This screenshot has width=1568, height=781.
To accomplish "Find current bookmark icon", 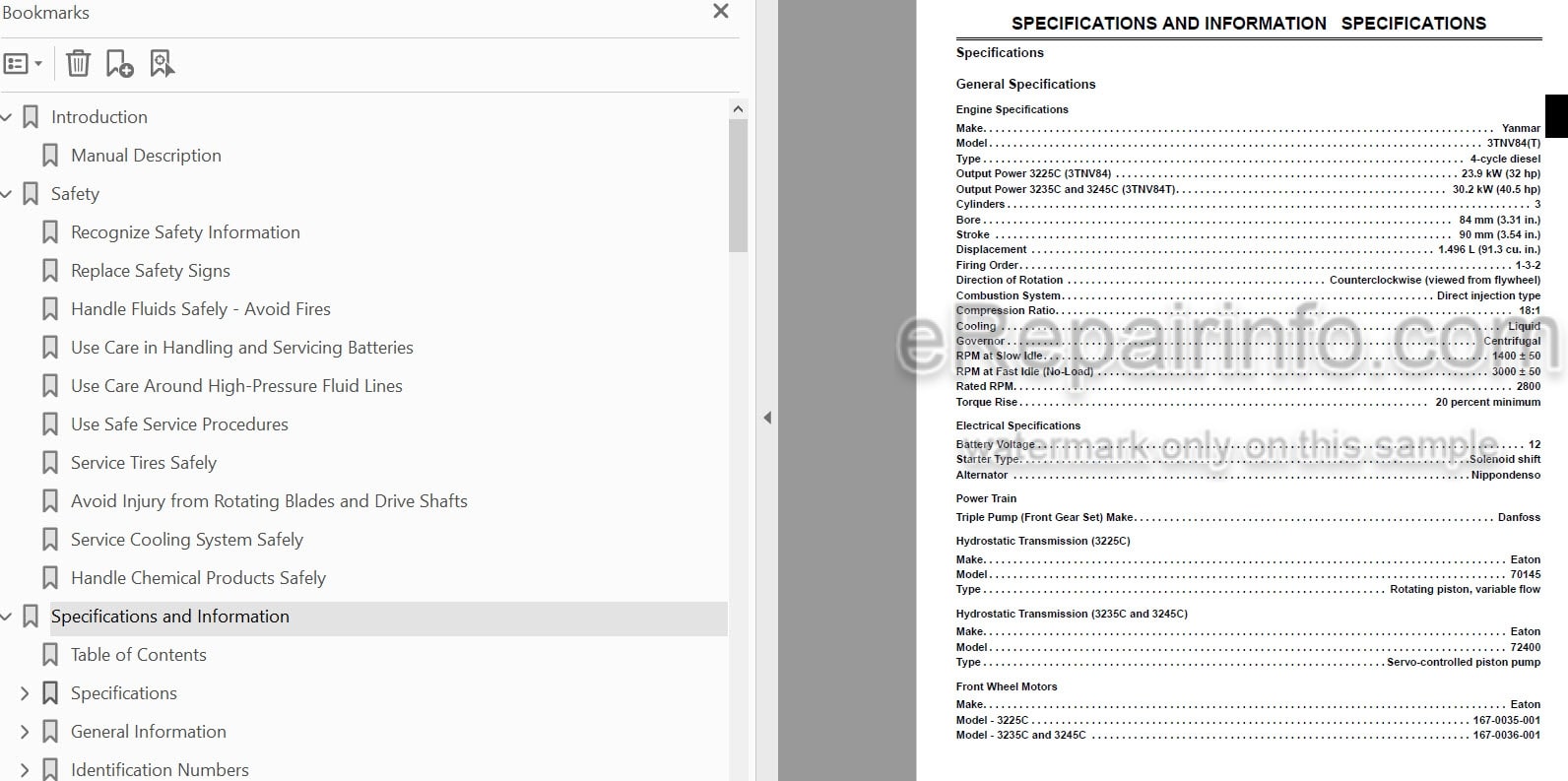I will click(x=162, y=64).
